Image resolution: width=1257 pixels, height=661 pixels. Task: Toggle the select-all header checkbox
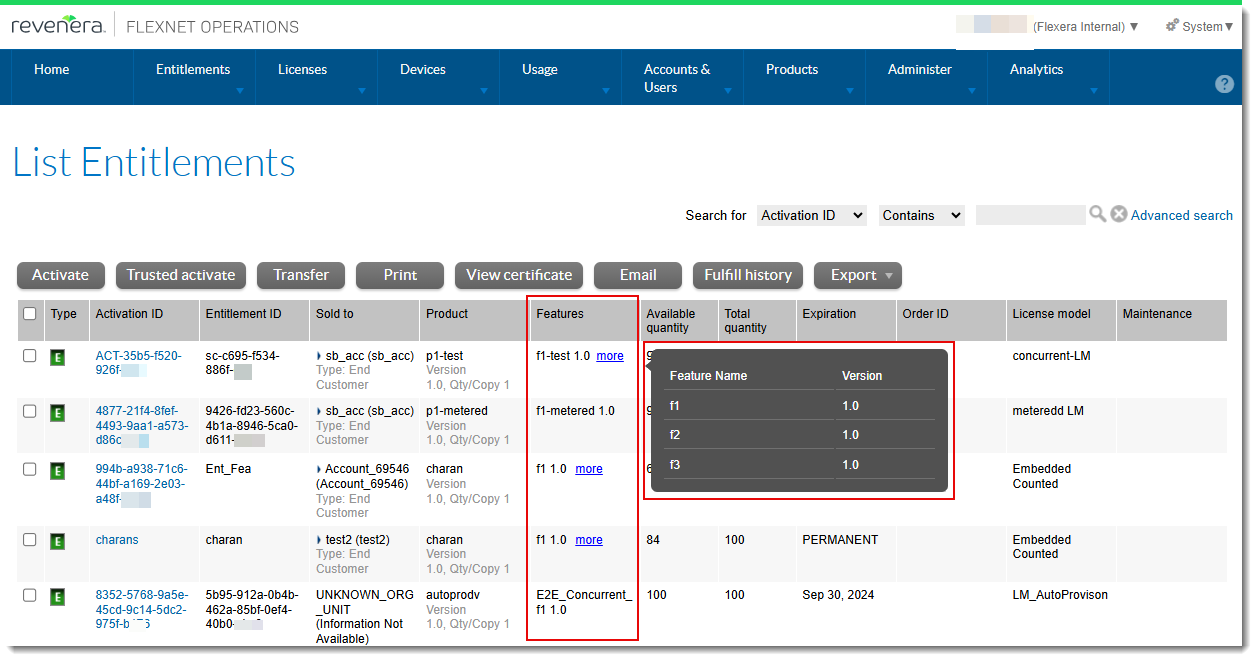(x=30, y=314)
